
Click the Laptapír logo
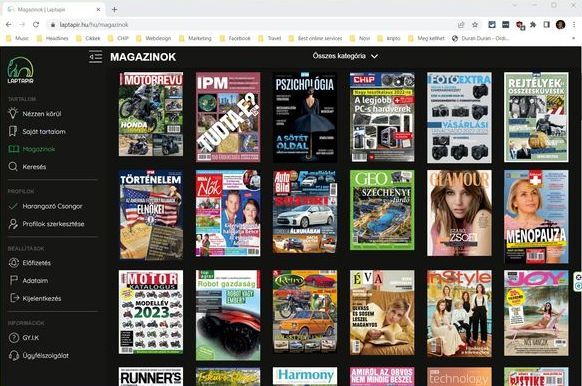[x=20, y=70]
